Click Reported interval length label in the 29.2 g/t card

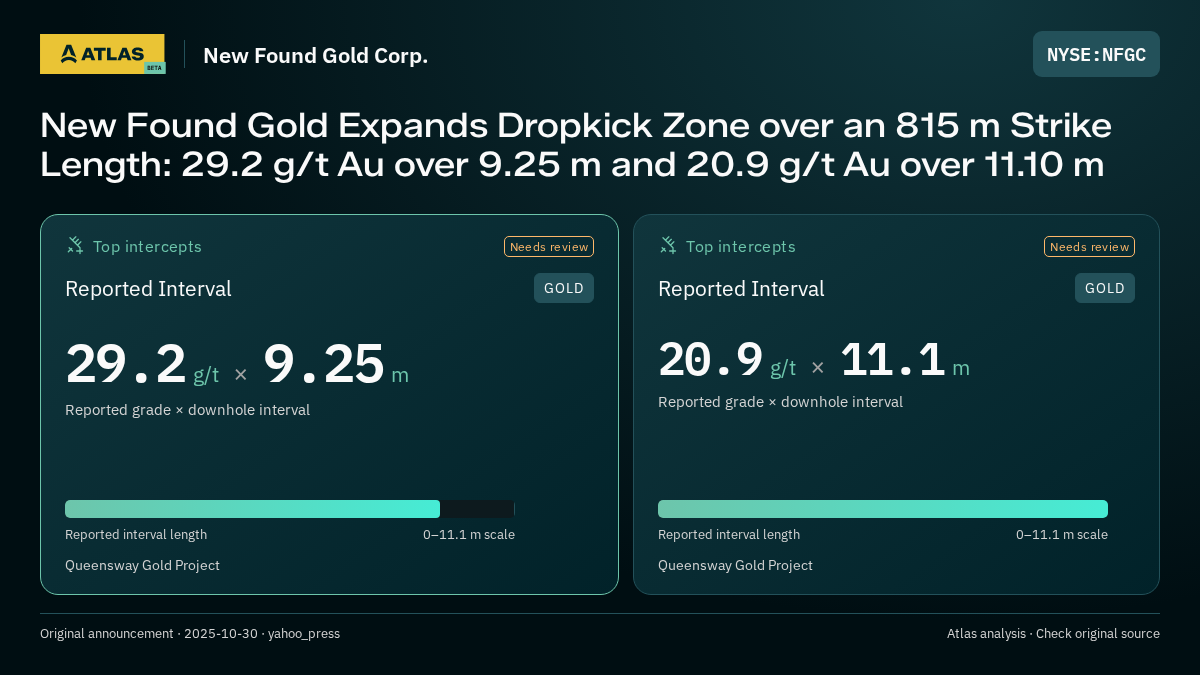136,534
